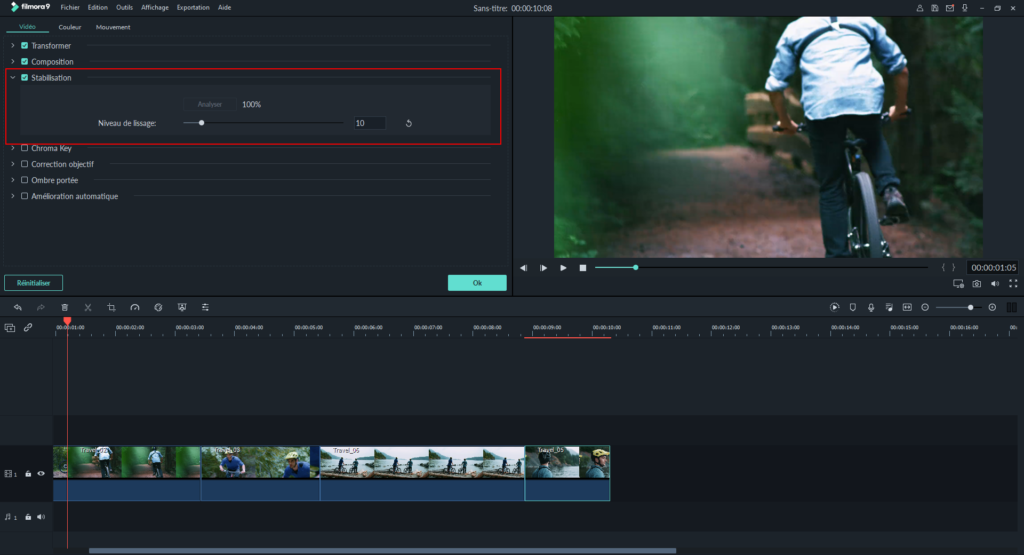Open the Fichier menu
The image size is (1024, 555).
pyautogui.click(x=70, y=8)
